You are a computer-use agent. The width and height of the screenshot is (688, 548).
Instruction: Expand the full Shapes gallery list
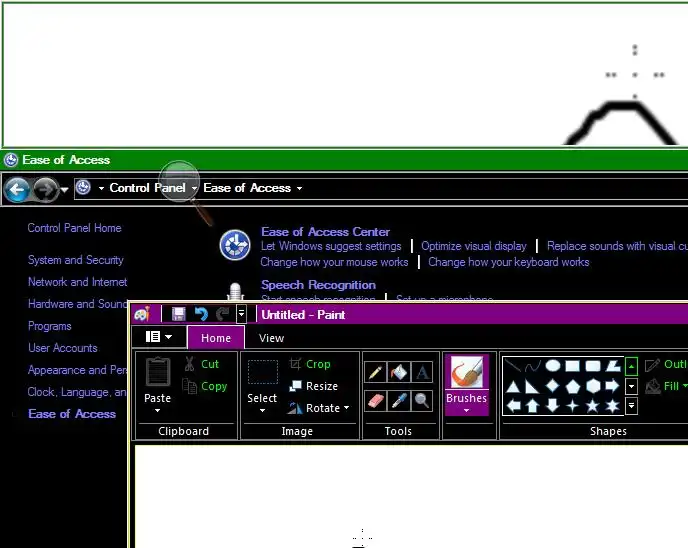(x=631, y=406)
